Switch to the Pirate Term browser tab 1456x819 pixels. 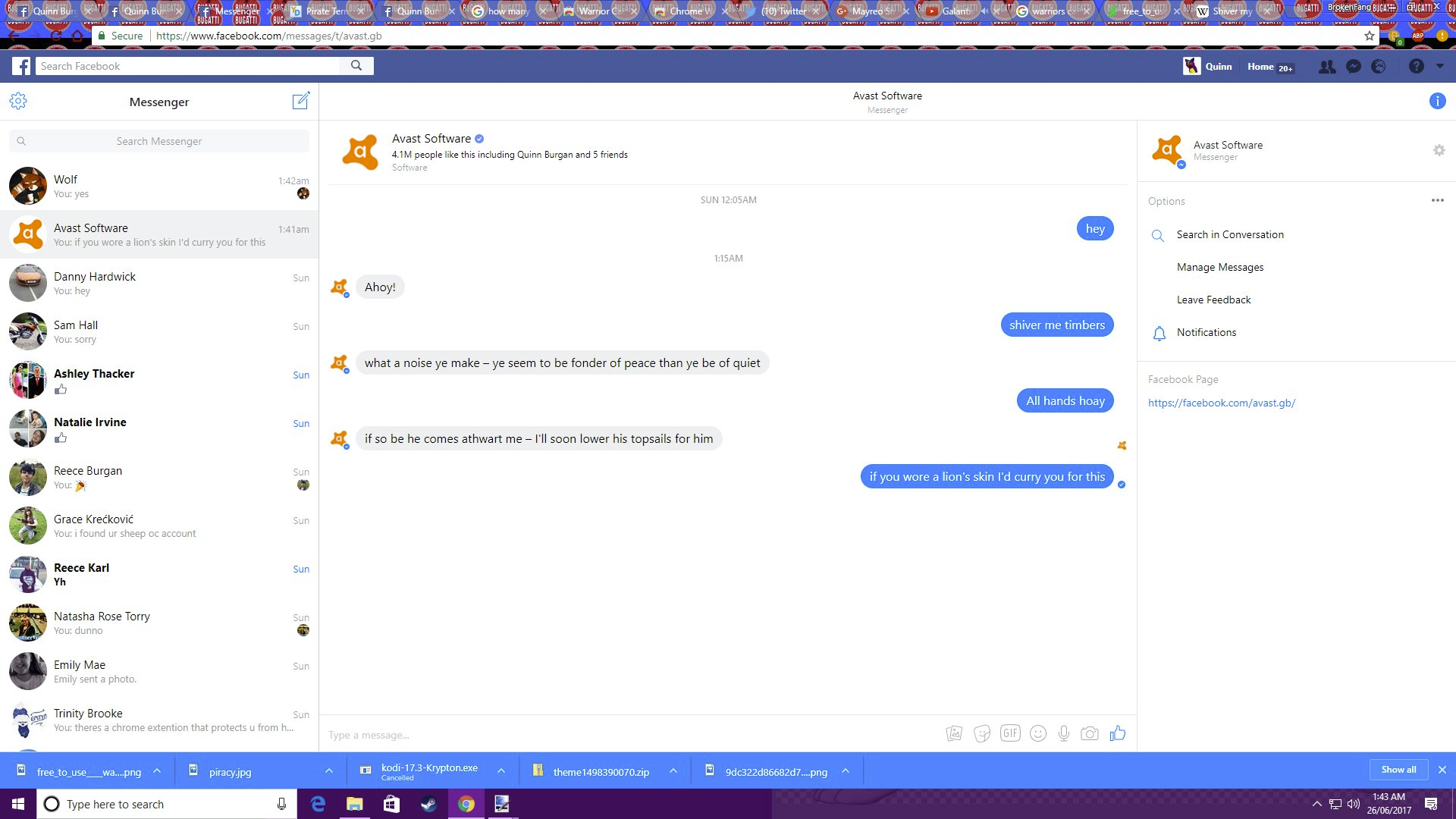point(326,11)
